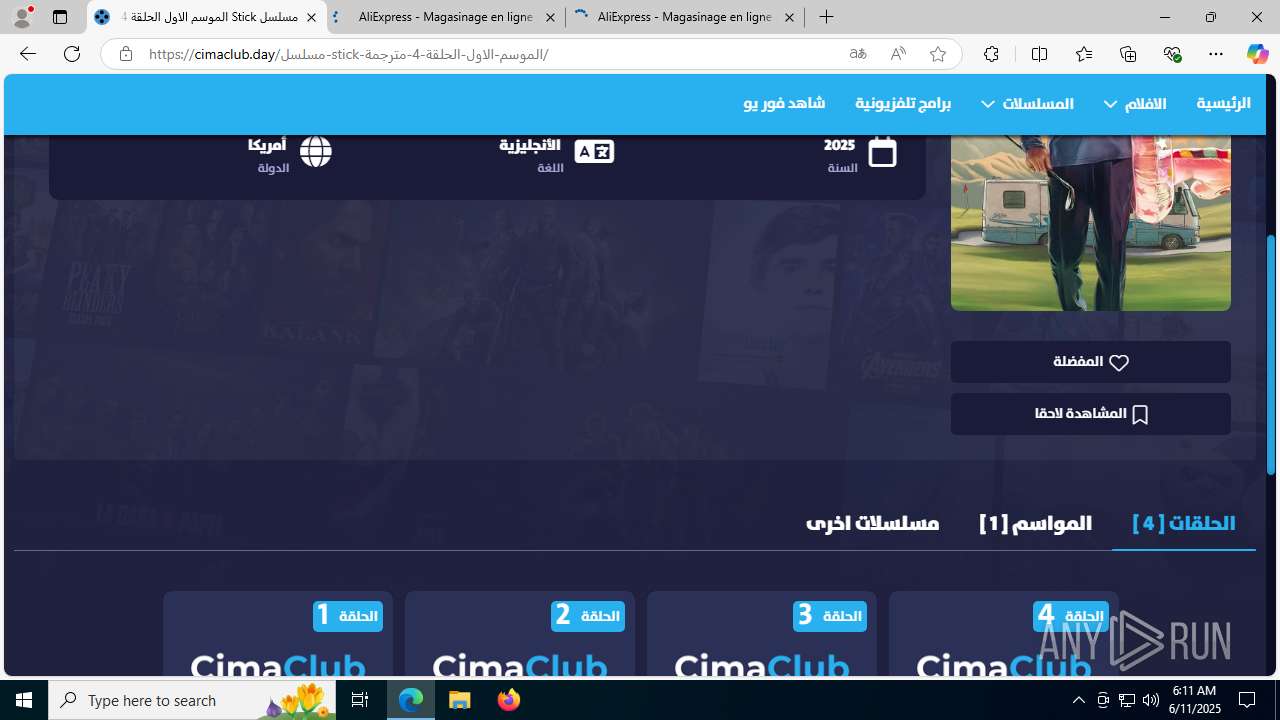
Task: Select the الحلقات [4] tab
Action: (1183, 523)
